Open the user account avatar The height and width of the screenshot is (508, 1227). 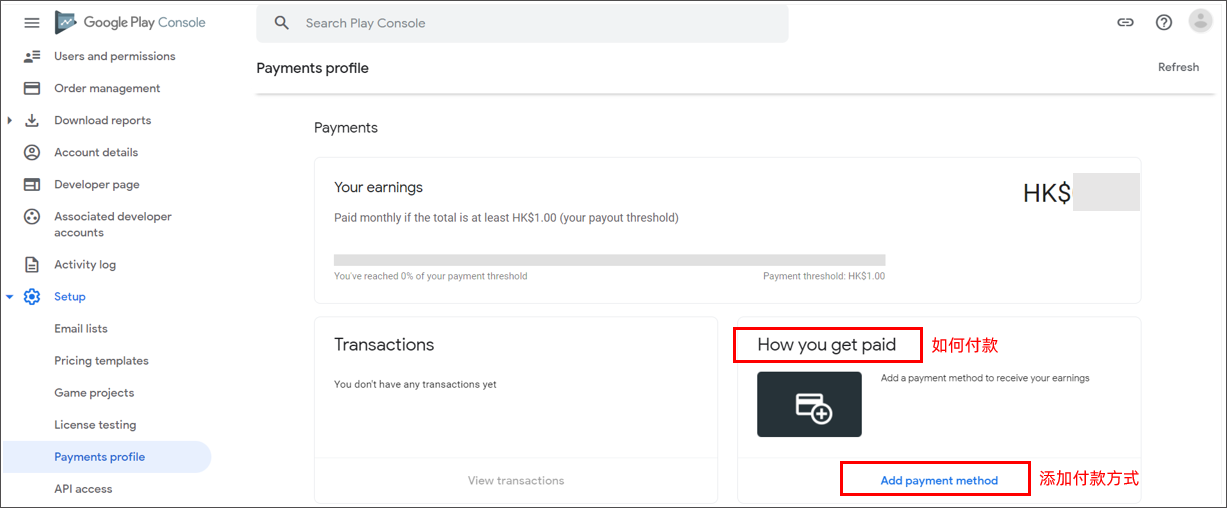click(x=1200, y=21)
